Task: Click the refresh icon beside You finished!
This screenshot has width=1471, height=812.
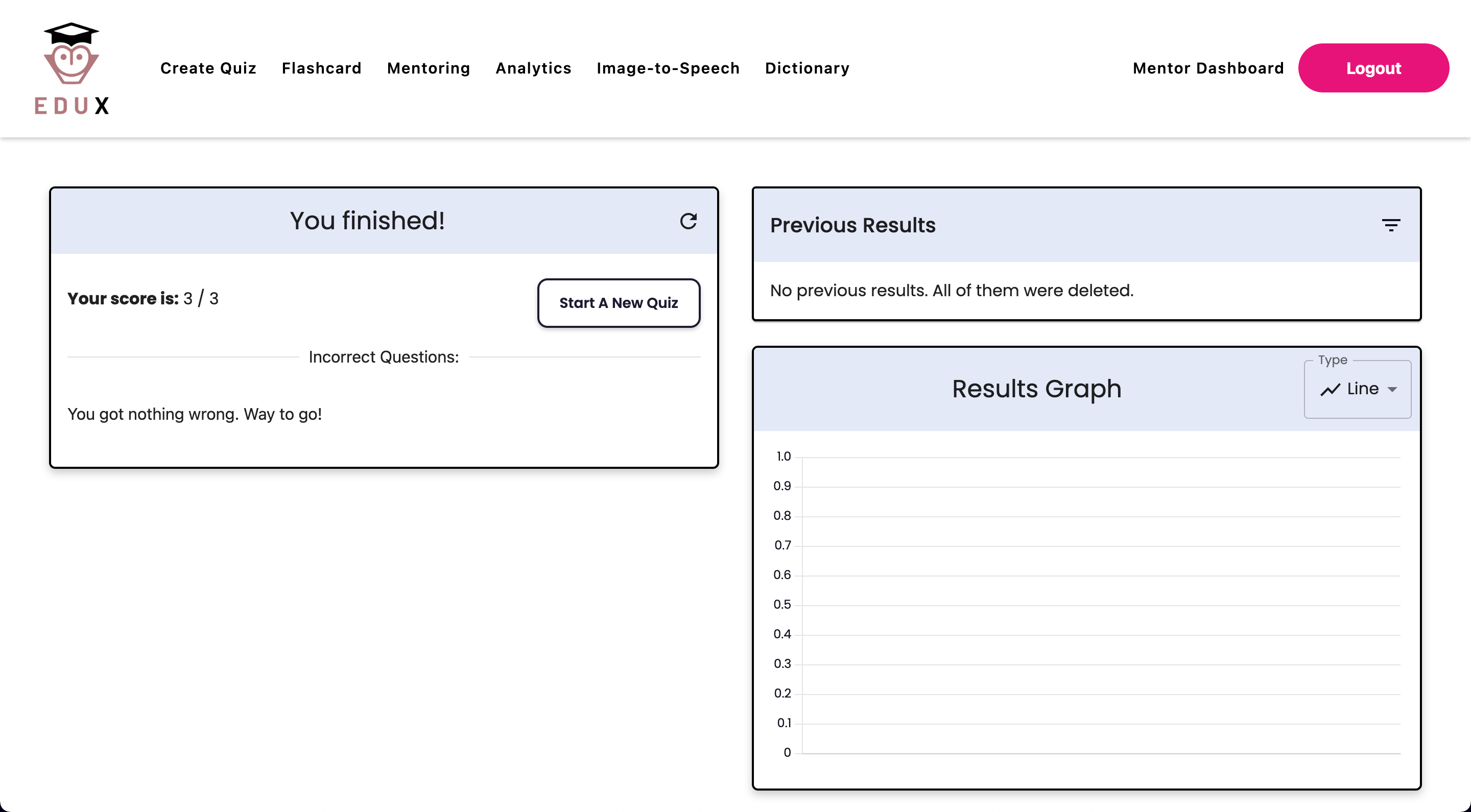Action: tap(688, 221)
